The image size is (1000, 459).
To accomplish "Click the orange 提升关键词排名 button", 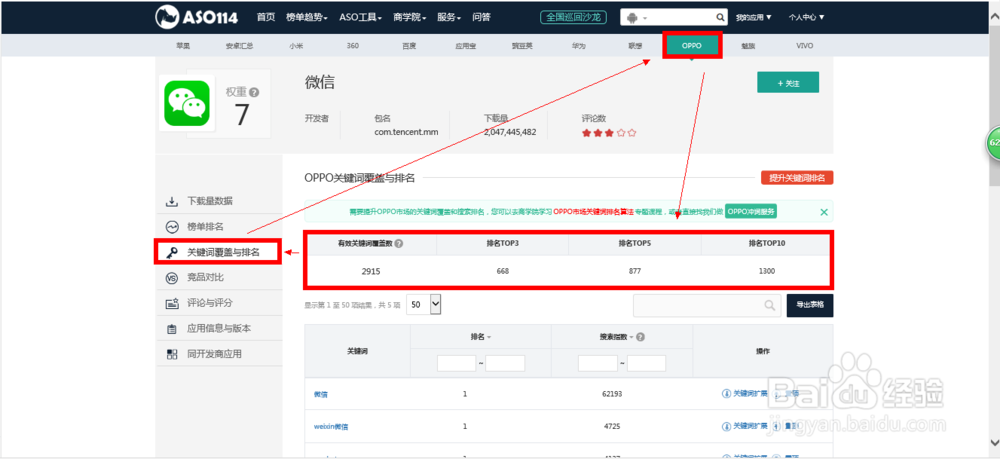I will coord(797,178).
